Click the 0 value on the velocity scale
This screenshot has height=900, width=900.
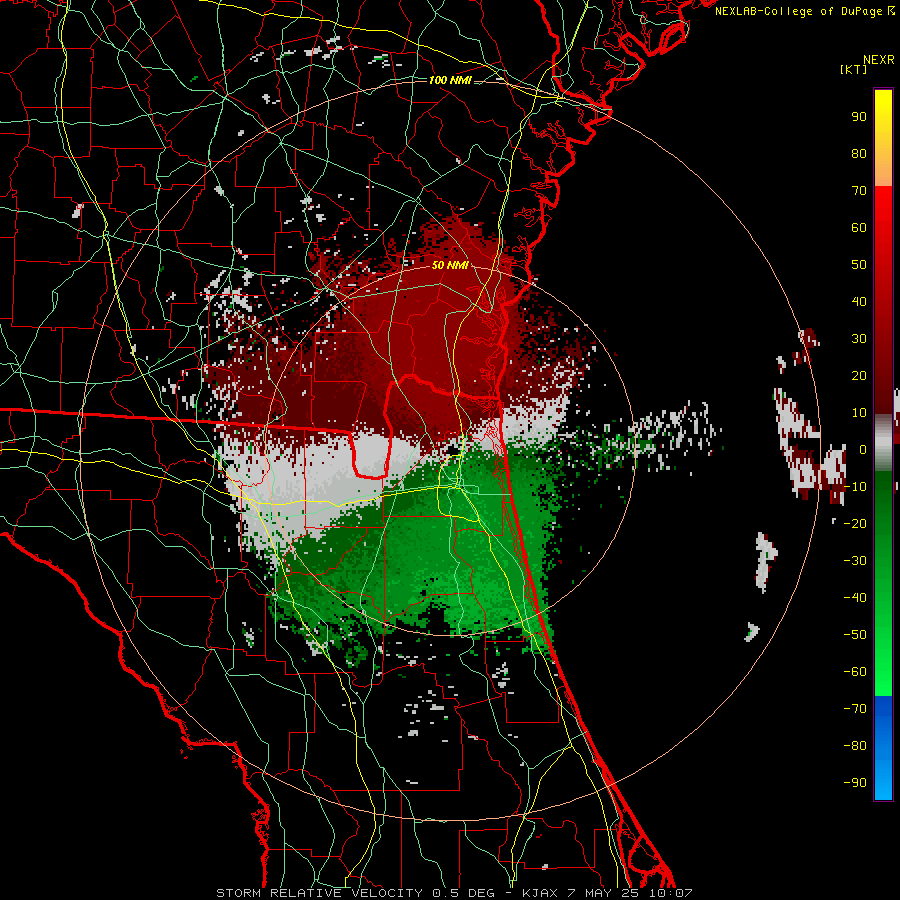863,449
